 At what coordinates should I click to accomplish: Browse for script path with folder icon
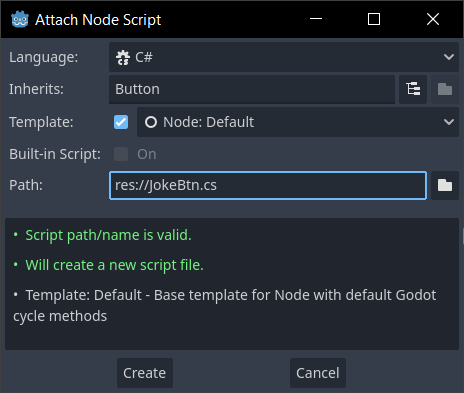(x=445, y=185)
